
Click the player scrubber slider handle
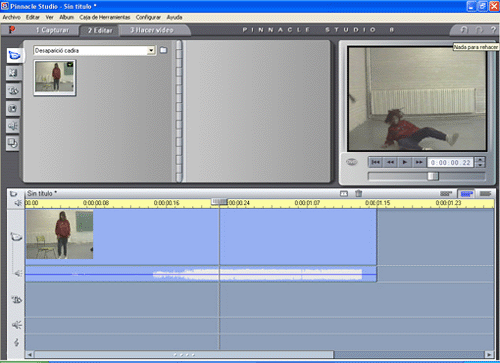pyautogui.click(x=433, y=176)
